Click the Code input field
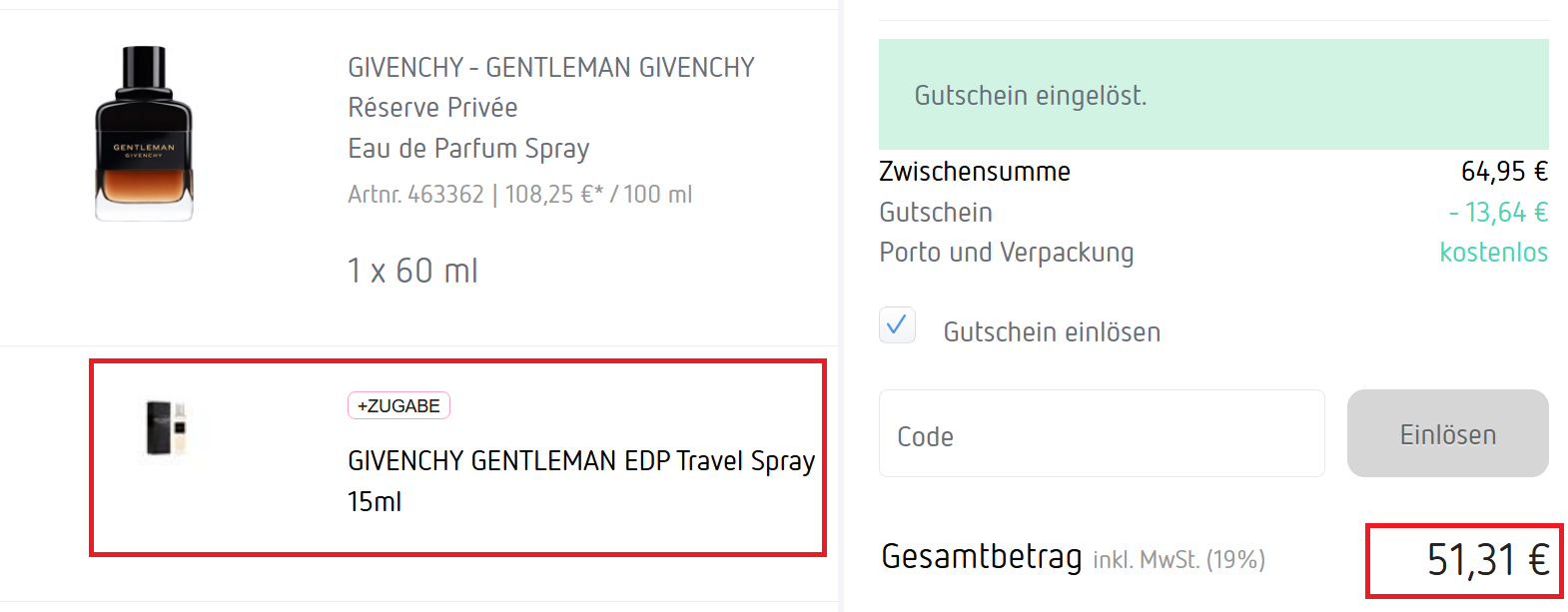 tap(1101, 434)
